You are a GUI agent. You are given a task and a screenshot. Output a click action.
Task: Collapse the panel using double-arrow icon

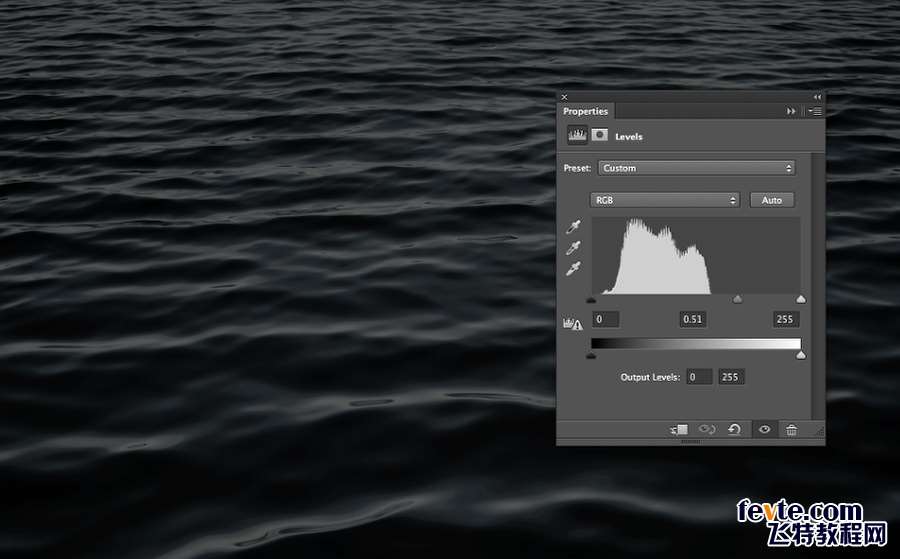coord(817,97)
